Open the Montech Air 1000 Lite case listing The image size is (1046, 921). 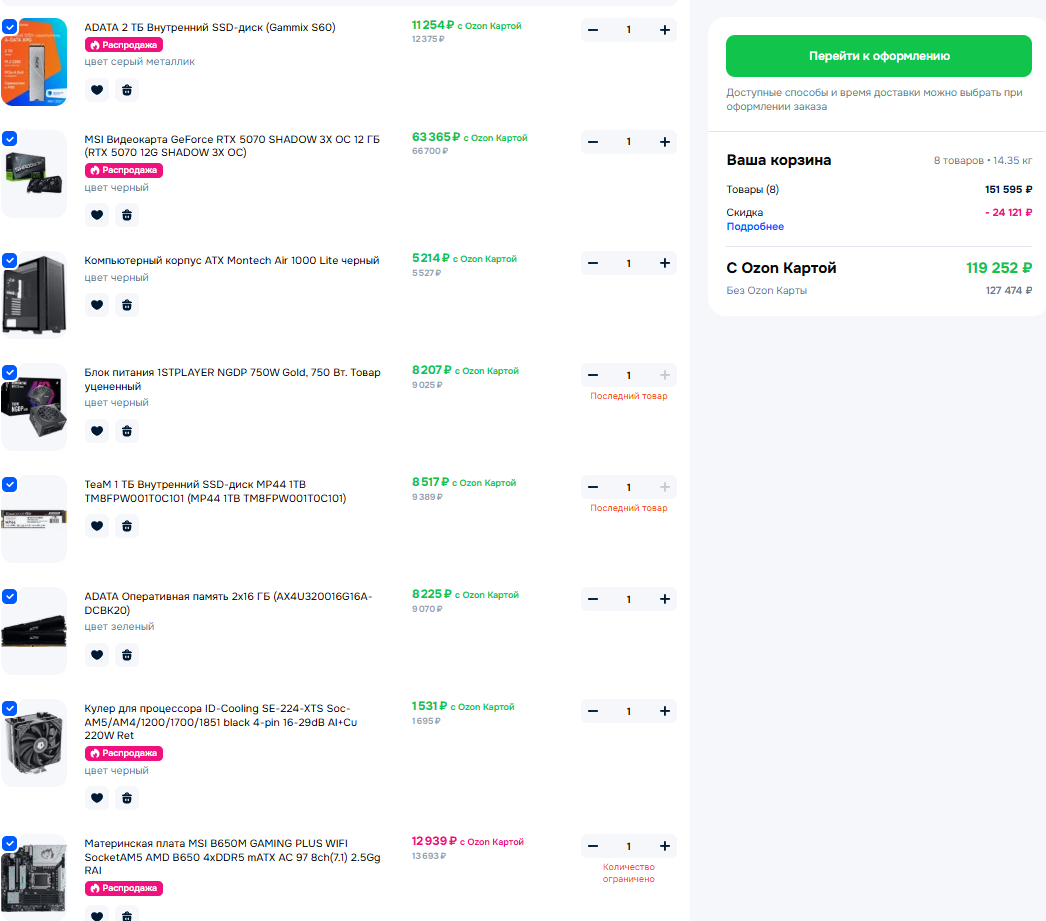click(231, 261)
